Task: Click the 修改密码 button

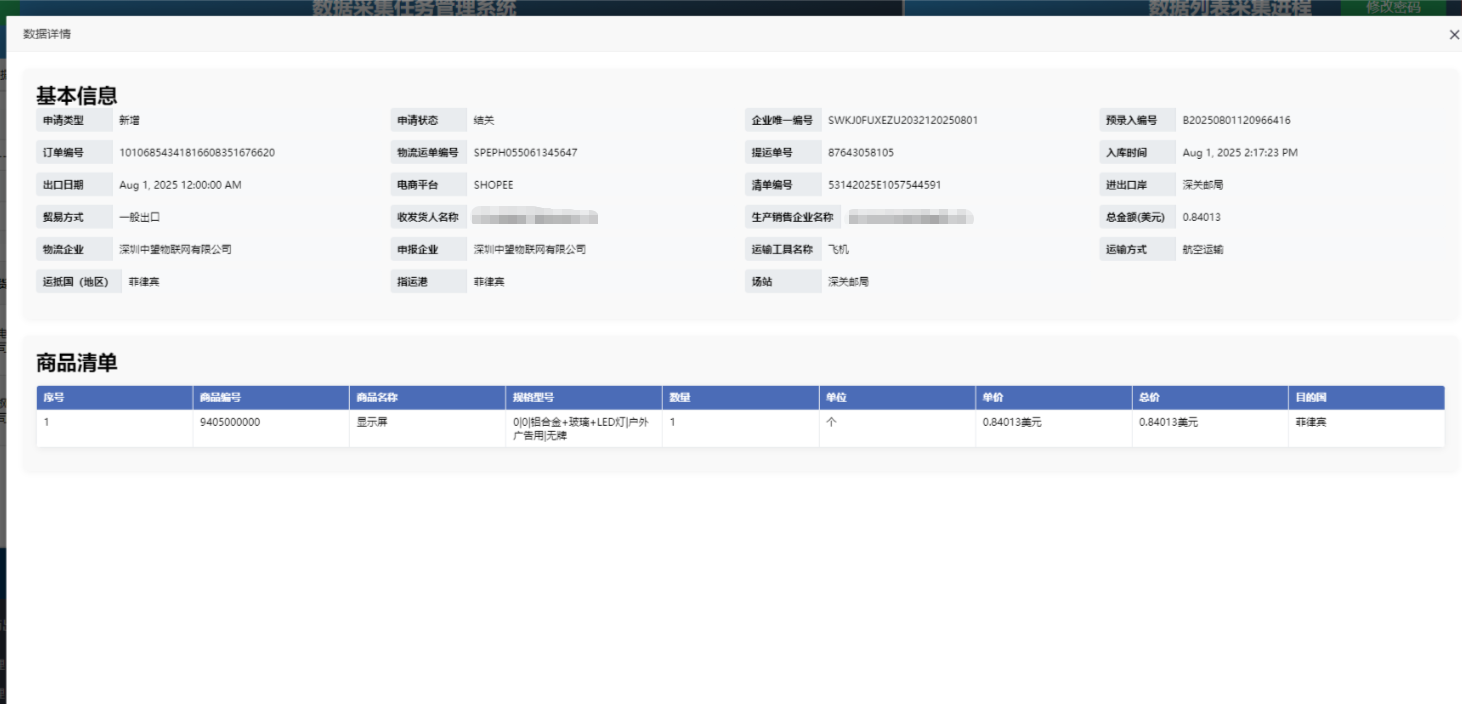Action: 1392,7
